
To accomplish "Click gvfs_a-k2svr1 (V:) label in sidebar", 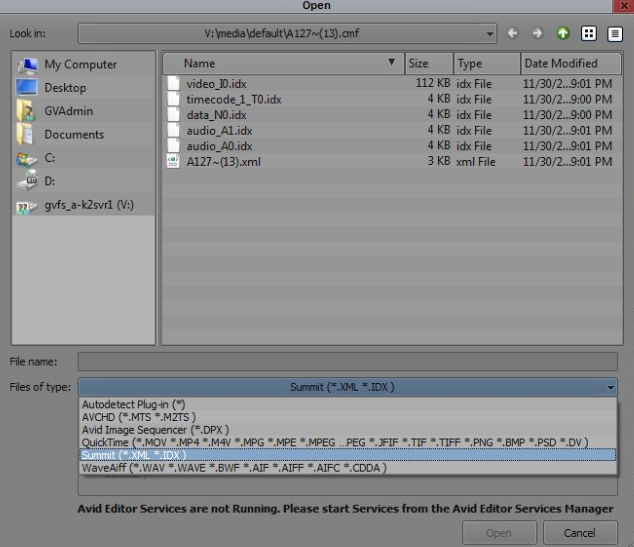I will point(89,205).
